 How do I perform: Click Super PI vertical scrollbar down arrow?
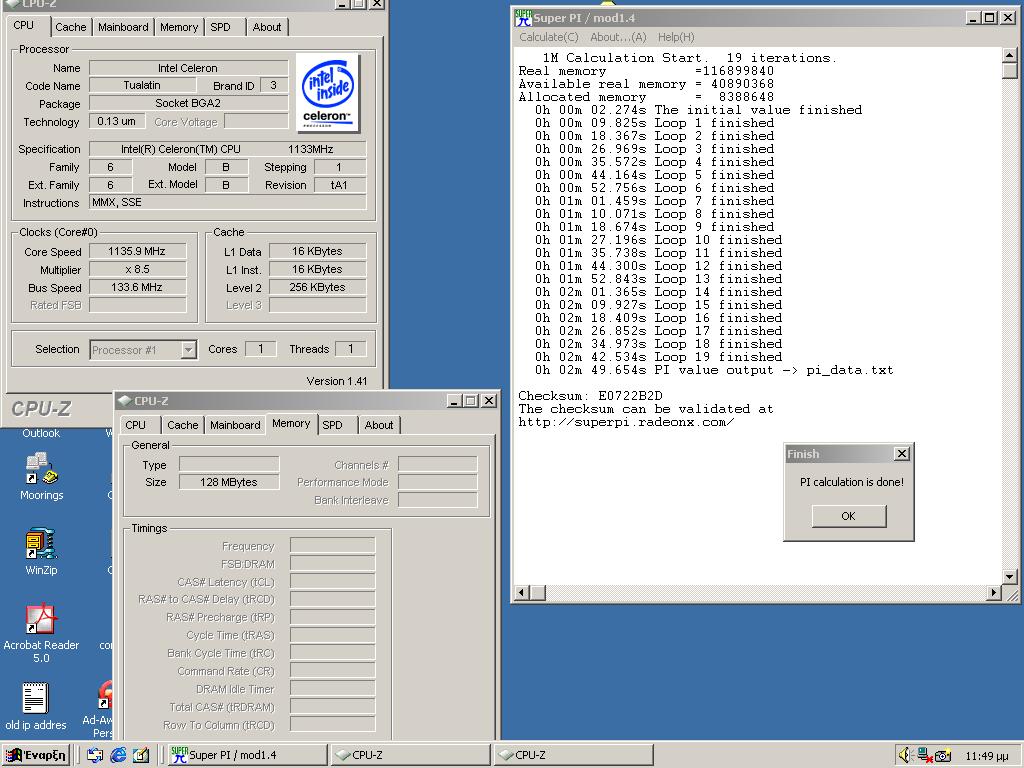(x=1009, y=577)
